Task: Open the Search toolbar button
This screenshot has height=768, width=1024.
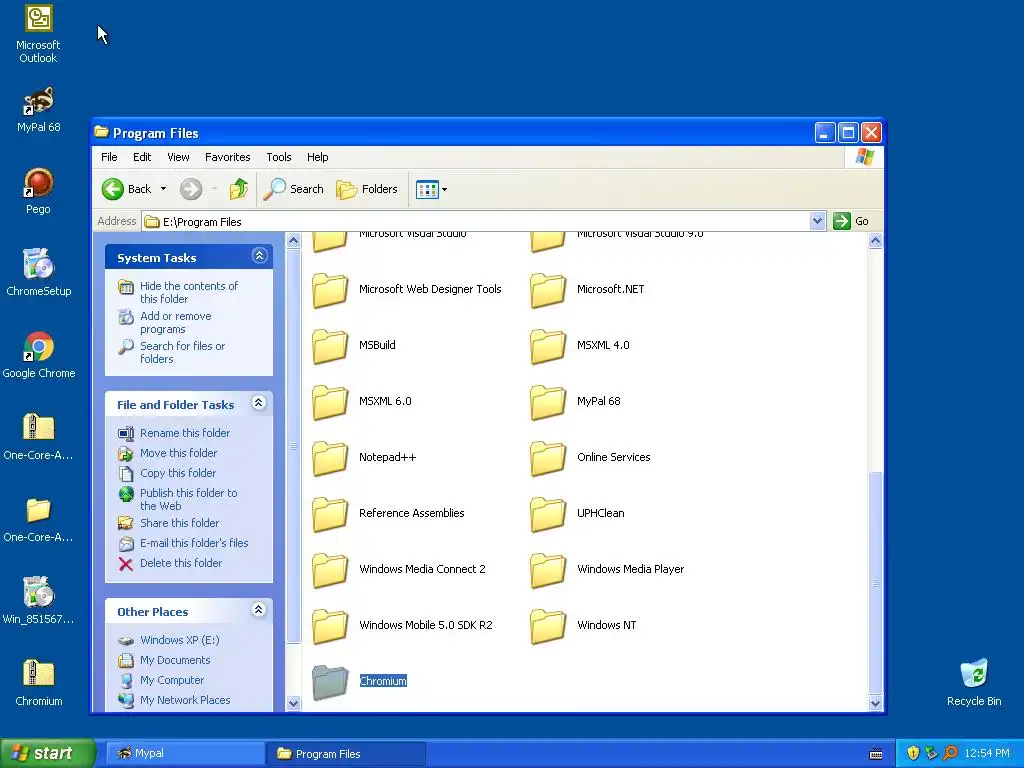Action: (x=294, y=189)
